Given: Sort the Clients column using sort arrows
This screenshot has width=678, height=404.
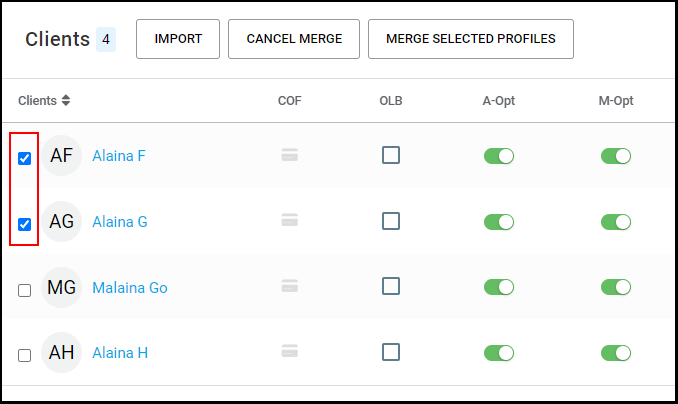Looking at the screenshot, I should point(66,100).
